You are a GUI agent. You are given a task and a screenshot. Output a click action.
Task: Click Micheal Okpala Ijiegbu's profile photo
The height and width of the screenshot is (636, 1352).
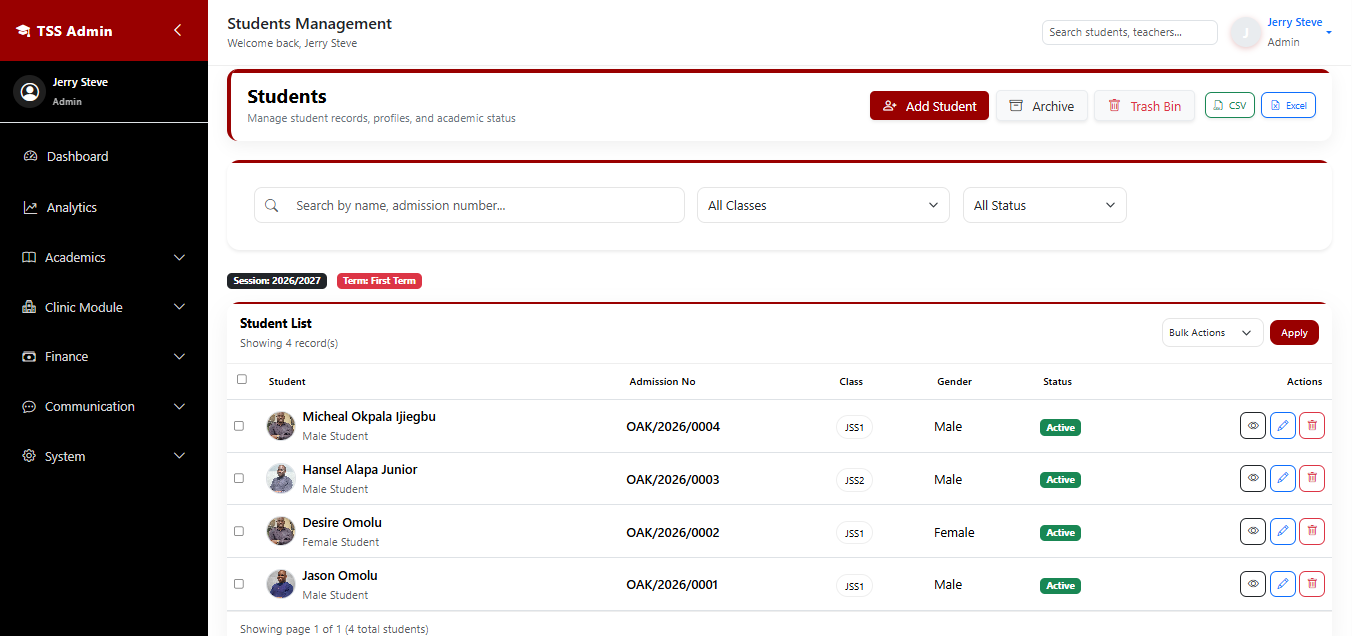coord(281,426)
